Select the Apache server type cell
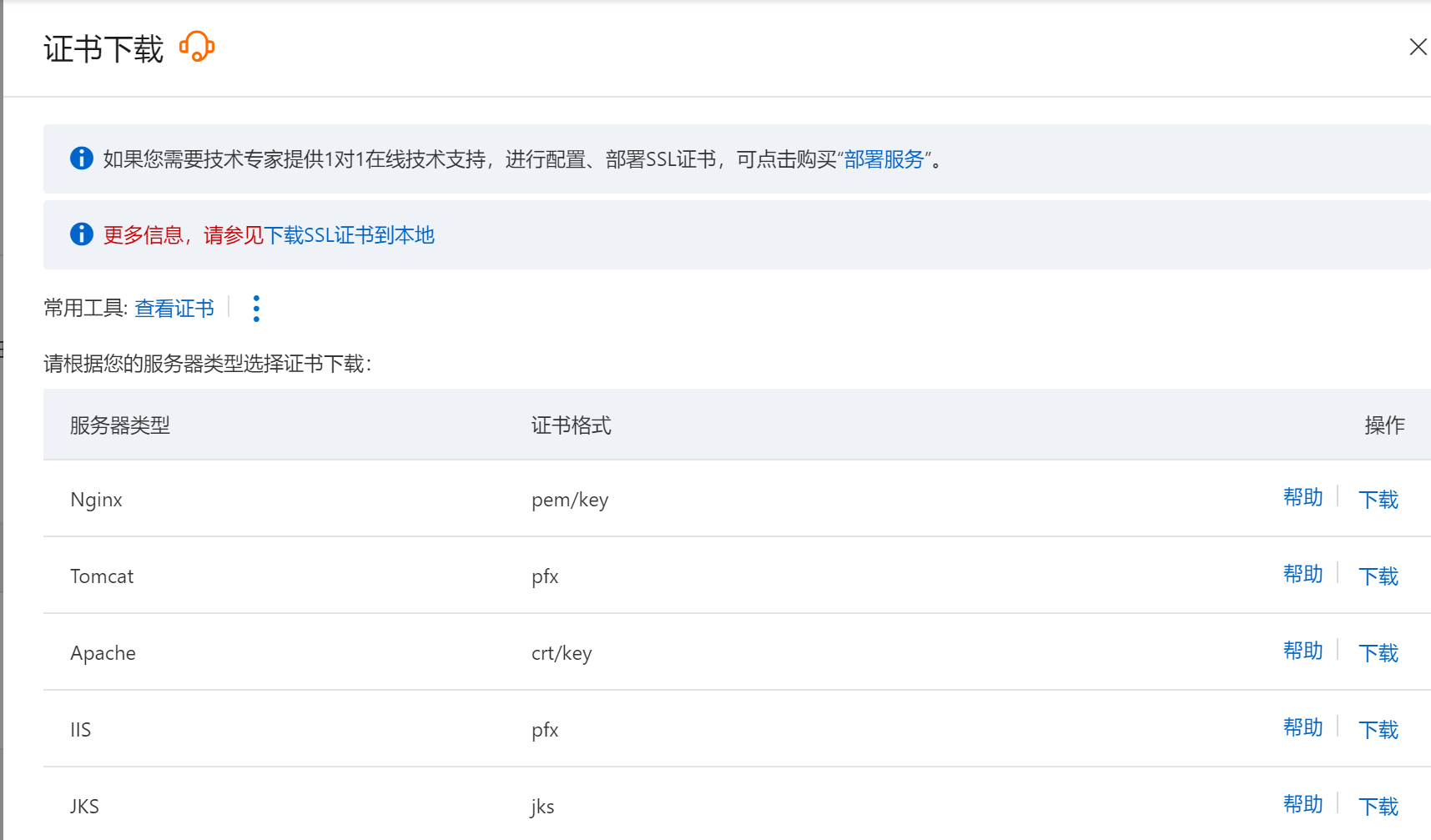 pos(103,653)
